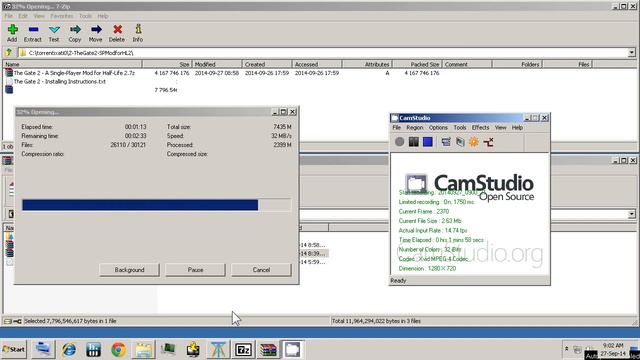Click the WinRAR books taskbar icon
640x360 pixels.
point(268,350)
